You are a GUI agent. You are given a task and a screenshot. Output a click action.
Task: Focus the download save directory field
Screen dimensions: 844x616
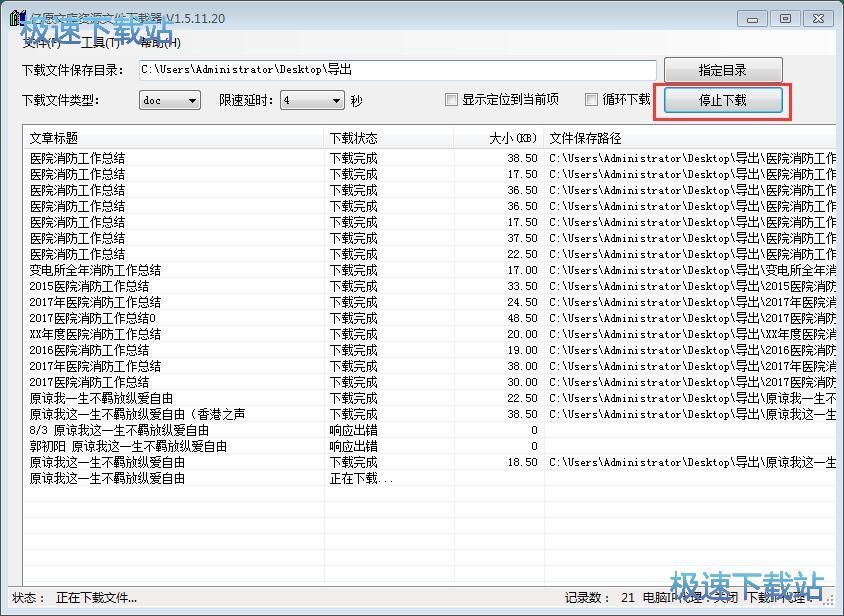(x=397, y=70)
